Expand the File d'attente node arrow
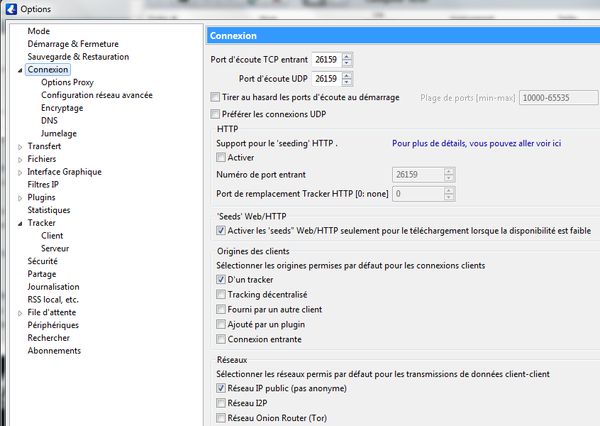Image resolution: width=600 pixels, height=426 pixels. tap(20, 313)
